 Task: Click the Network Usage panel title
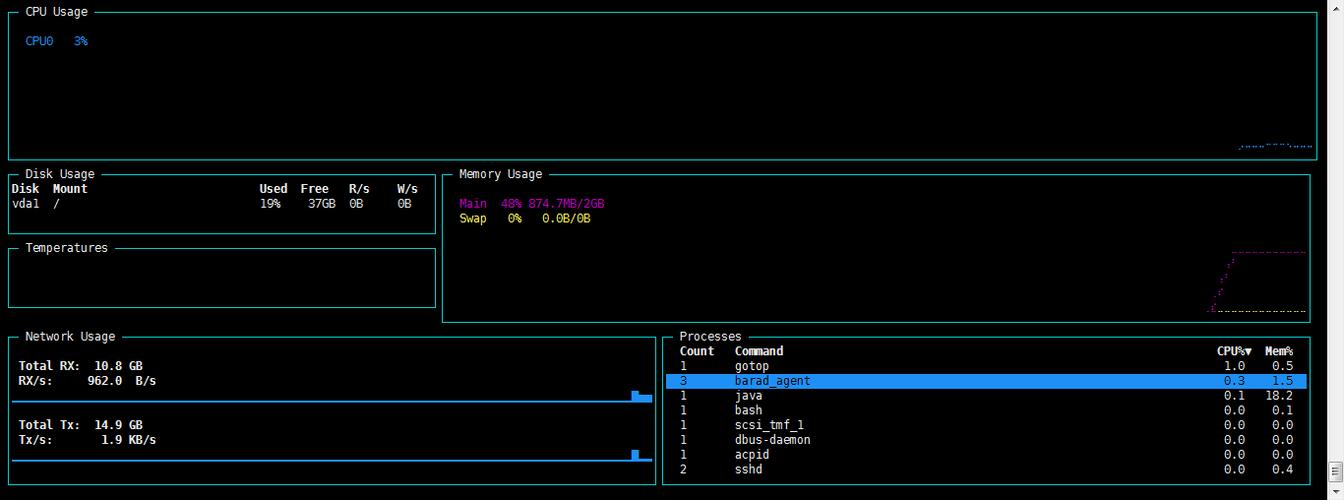coord(70,337)
